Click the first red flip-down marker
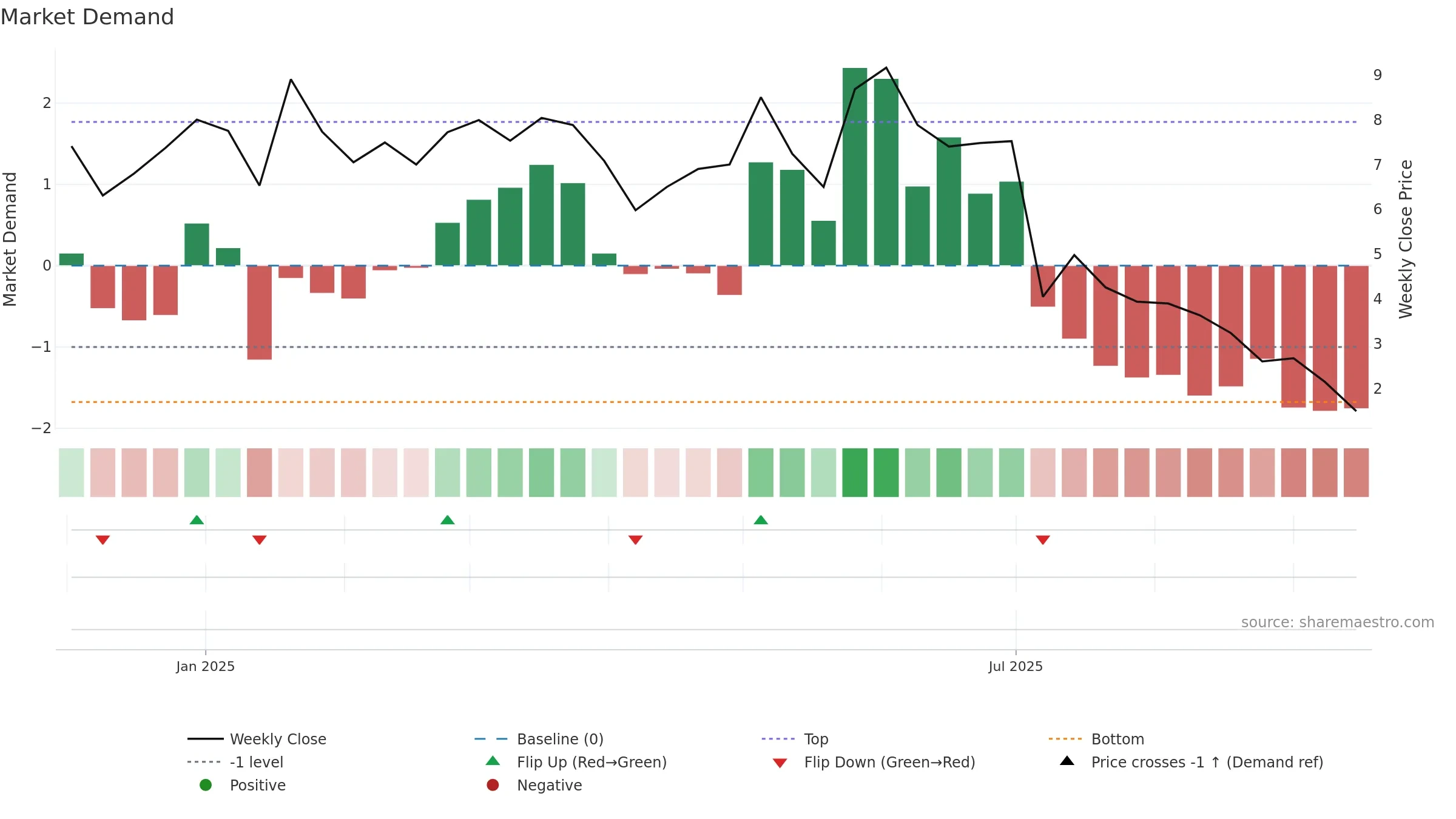This screenshot has height=819, width=1456. tap(103, 540)
